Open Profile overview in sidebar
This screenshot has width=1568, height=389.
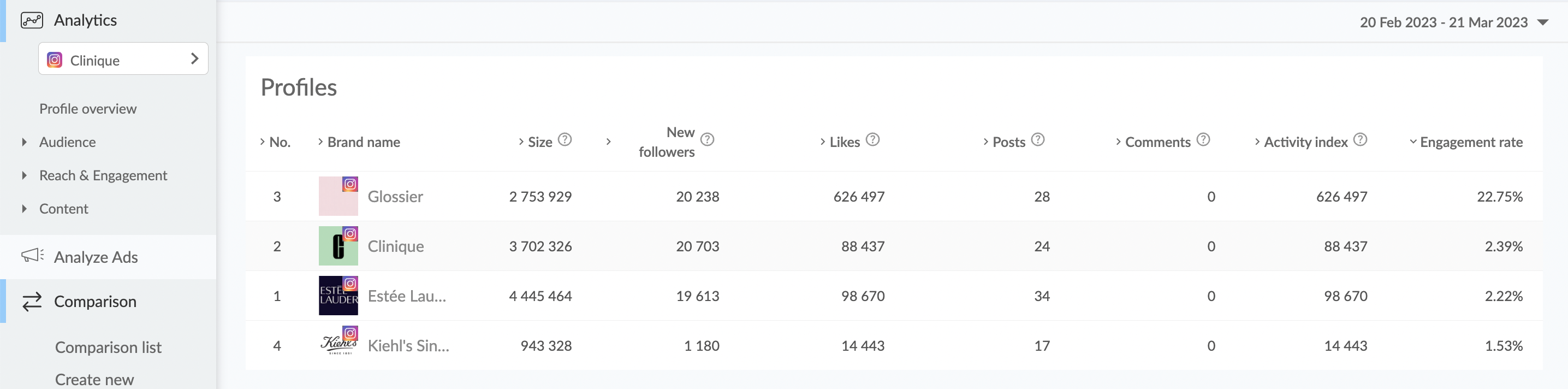tap(88, 109)
